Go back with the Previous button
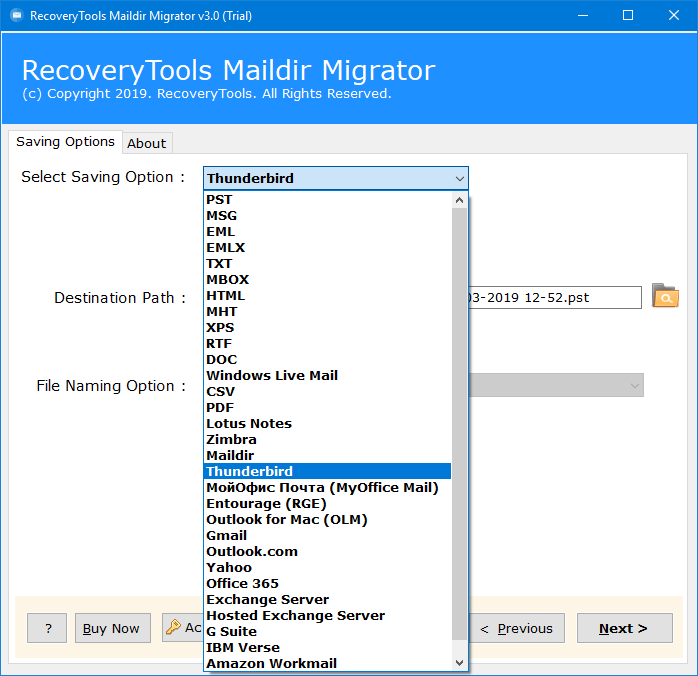The width and height of the screenshot is (698, 676). coord(516,628)
